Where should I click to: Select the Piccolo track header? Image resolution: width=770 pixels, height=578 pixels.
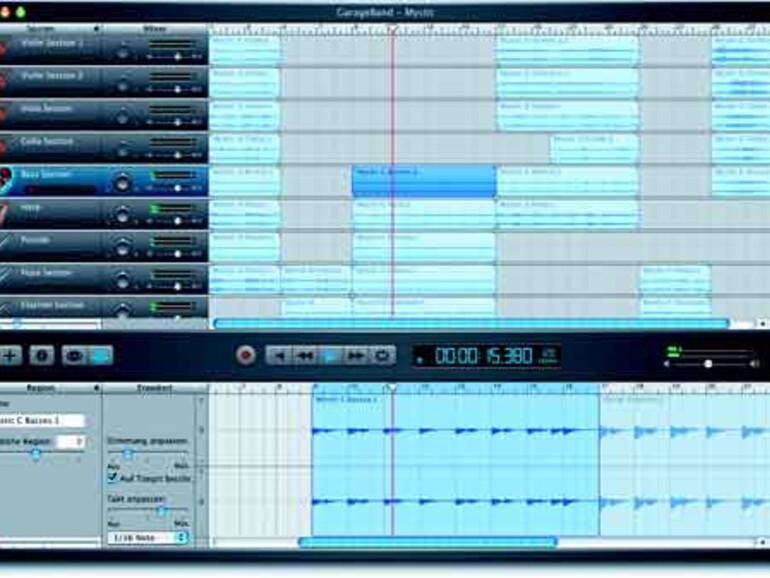click(x=104, y=246)
